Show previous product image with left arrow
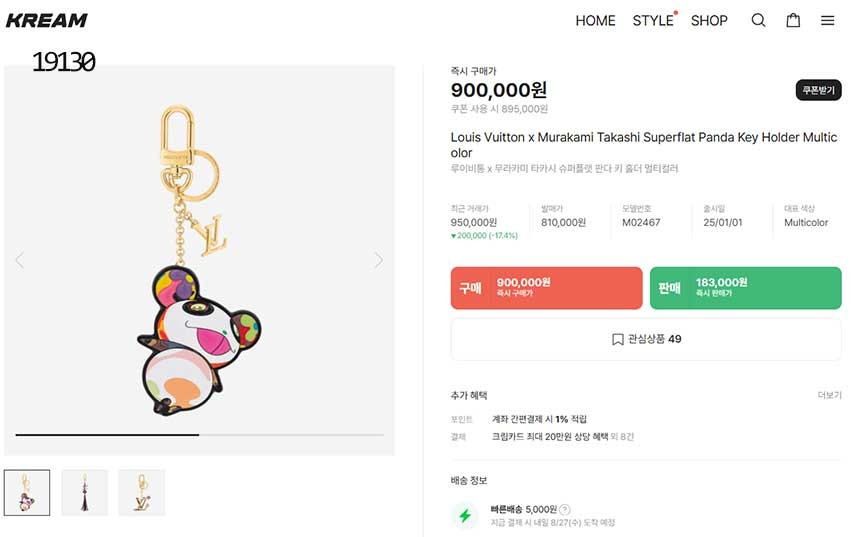 coord(19,260)
